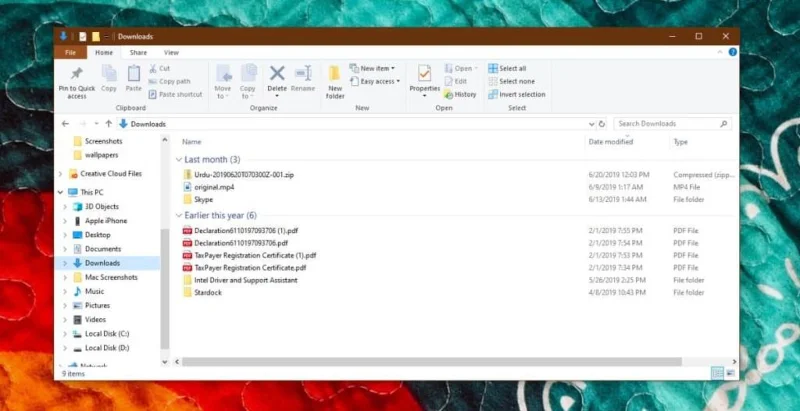Click Copy path in Clipboard group
The image size is (800, 411).
coord(169,81)
